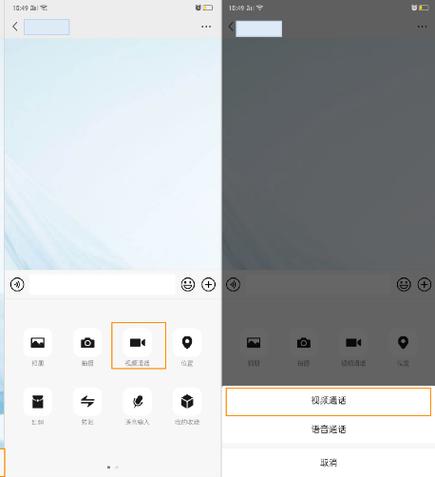The height and width of the screenshot is (477, 435).
Task: Tap dimmed camera icon in right screen
Action: tap(304, 343)
